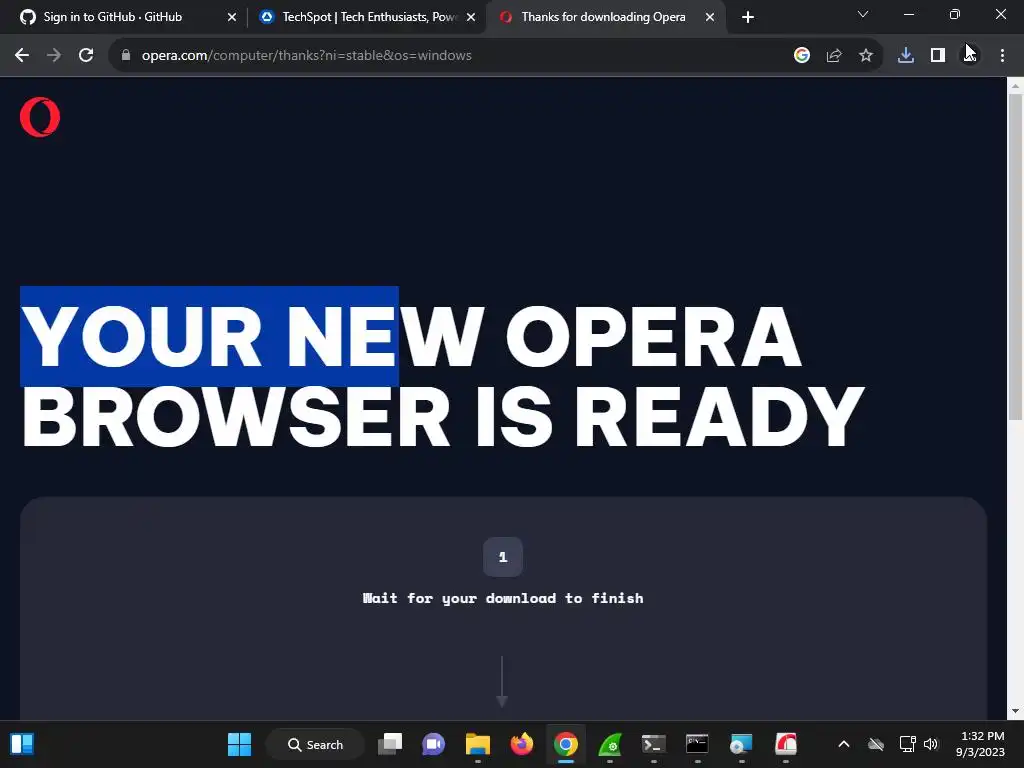Click the Google icon in address bar
This screenshot has width=1024, height=768.
802,56
